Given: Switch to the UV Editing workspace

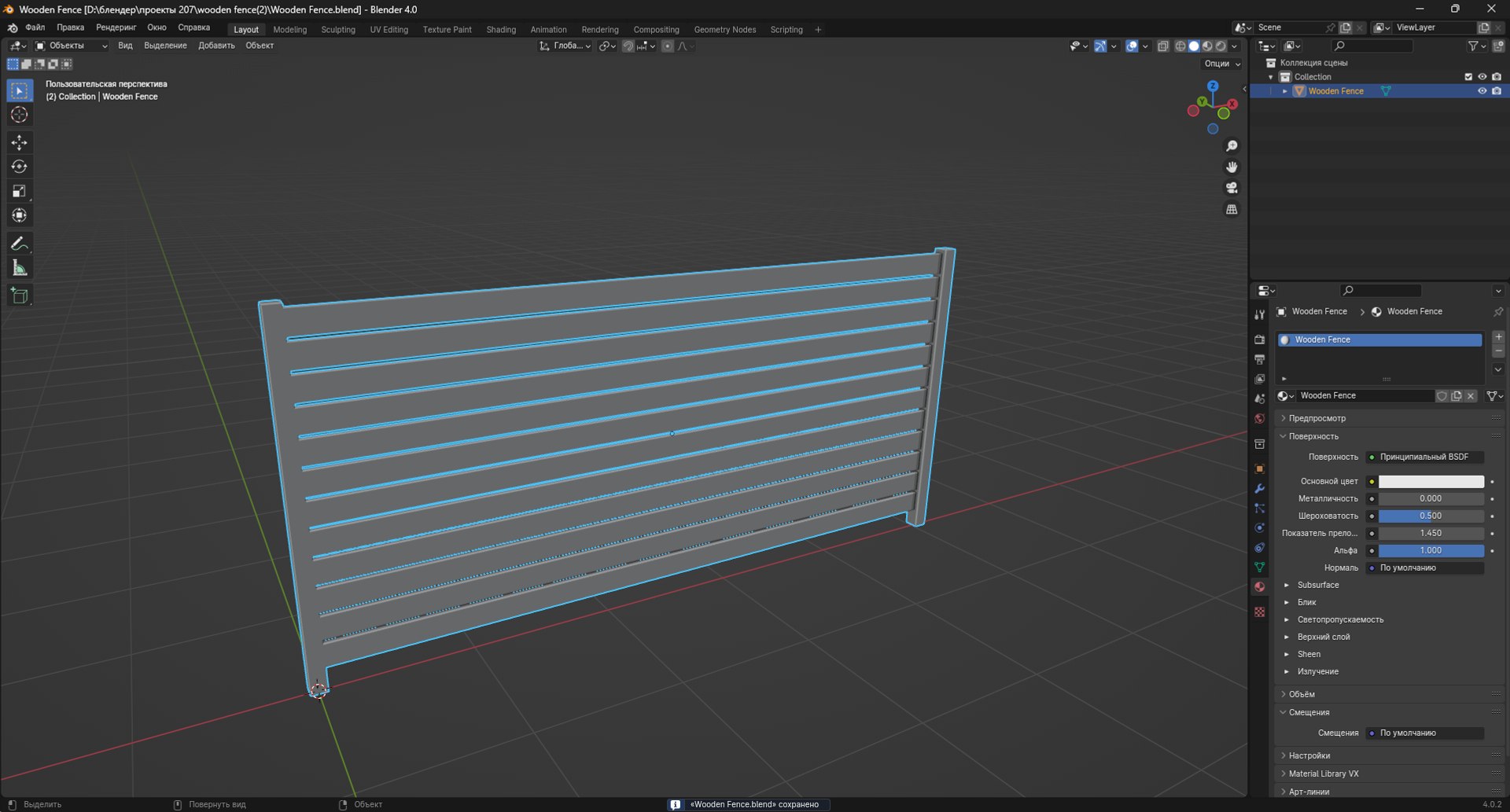Looking at the screenshot, I should pos(389,30).
